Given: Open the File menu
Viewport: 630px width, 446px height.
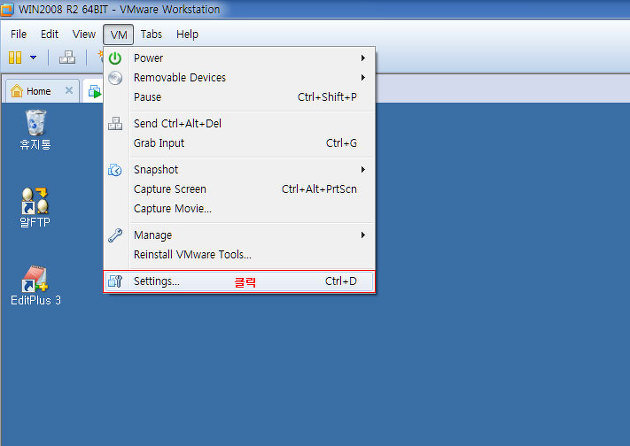Looking at the screenshot, I should pos(18,34).
